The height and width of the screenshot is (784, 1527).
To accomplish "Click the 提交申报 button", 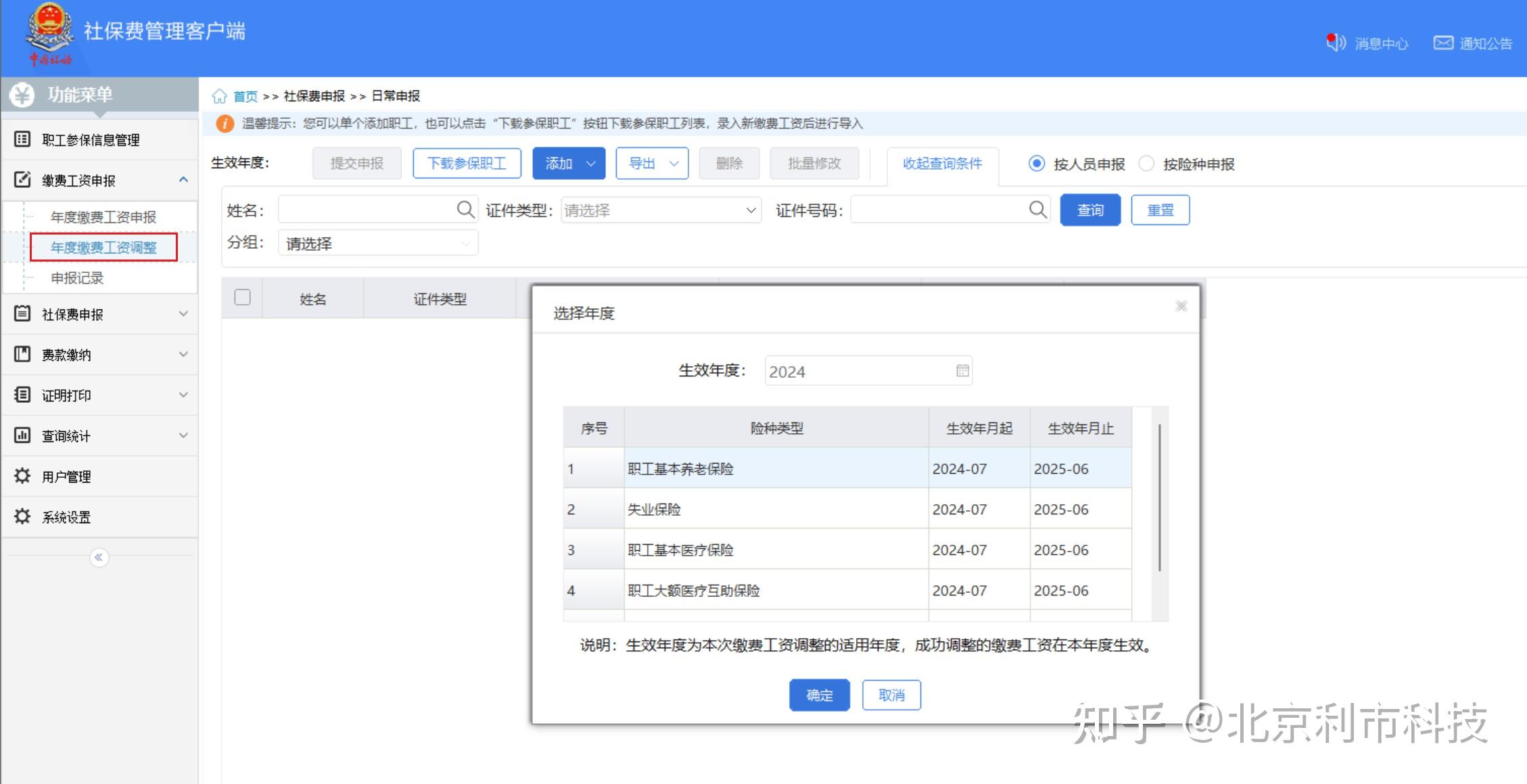I will coord(356,164).
